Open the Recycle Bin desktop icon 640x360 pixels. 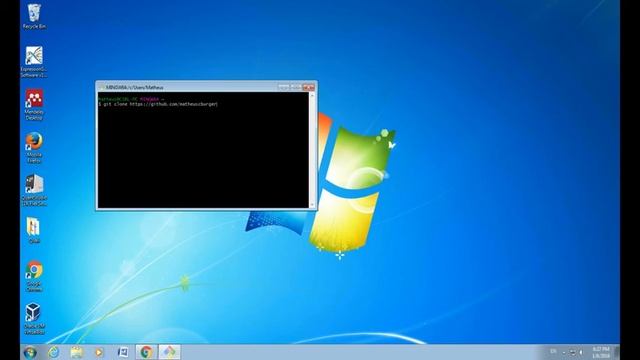click(x=34, y=17)
